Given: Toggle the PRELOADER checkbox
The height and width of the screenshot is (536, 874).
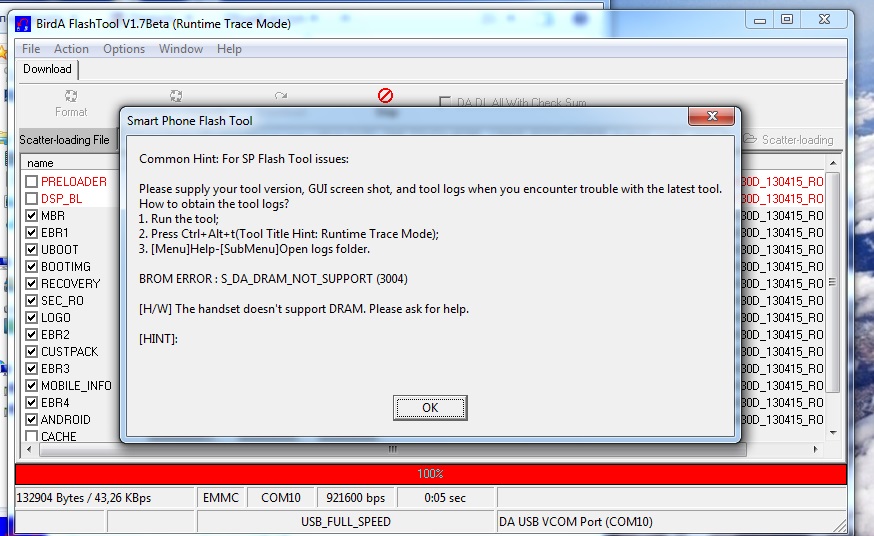Looking at the screenshot, I should [32, 182].
